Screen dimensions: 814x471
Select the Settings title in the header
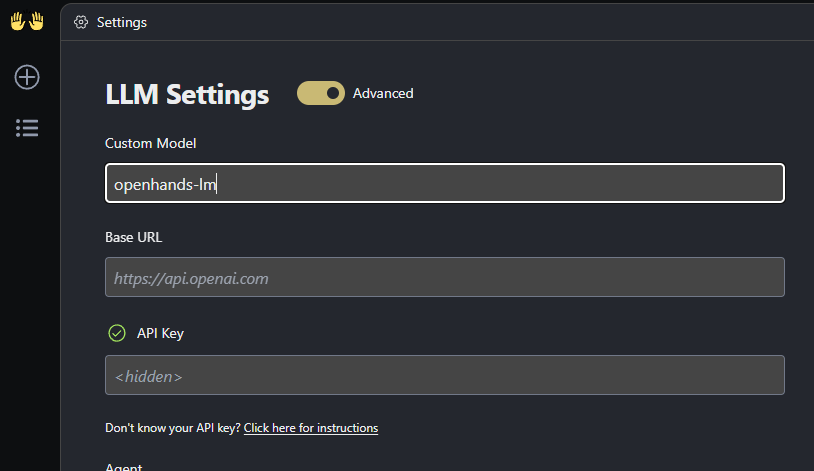(x=122, y=22)
